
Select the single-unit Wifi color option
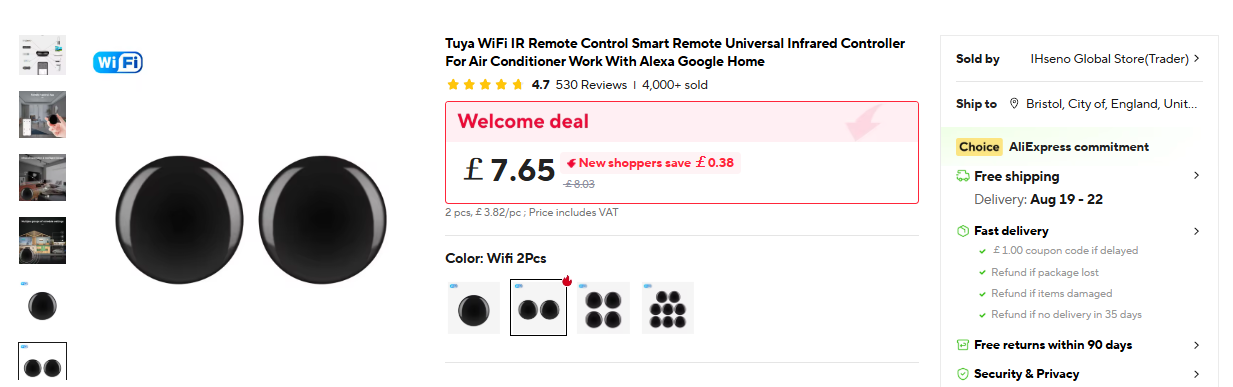[x=474, y=308]
